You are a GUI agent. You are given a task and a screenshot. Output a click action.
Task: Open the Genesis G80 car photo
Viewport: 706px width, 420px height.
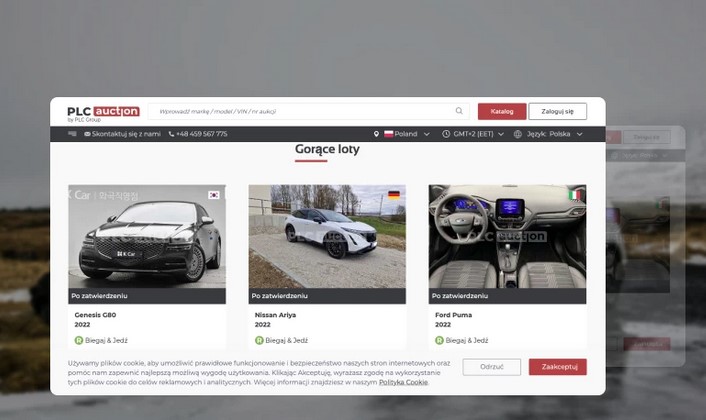[147, 236]
